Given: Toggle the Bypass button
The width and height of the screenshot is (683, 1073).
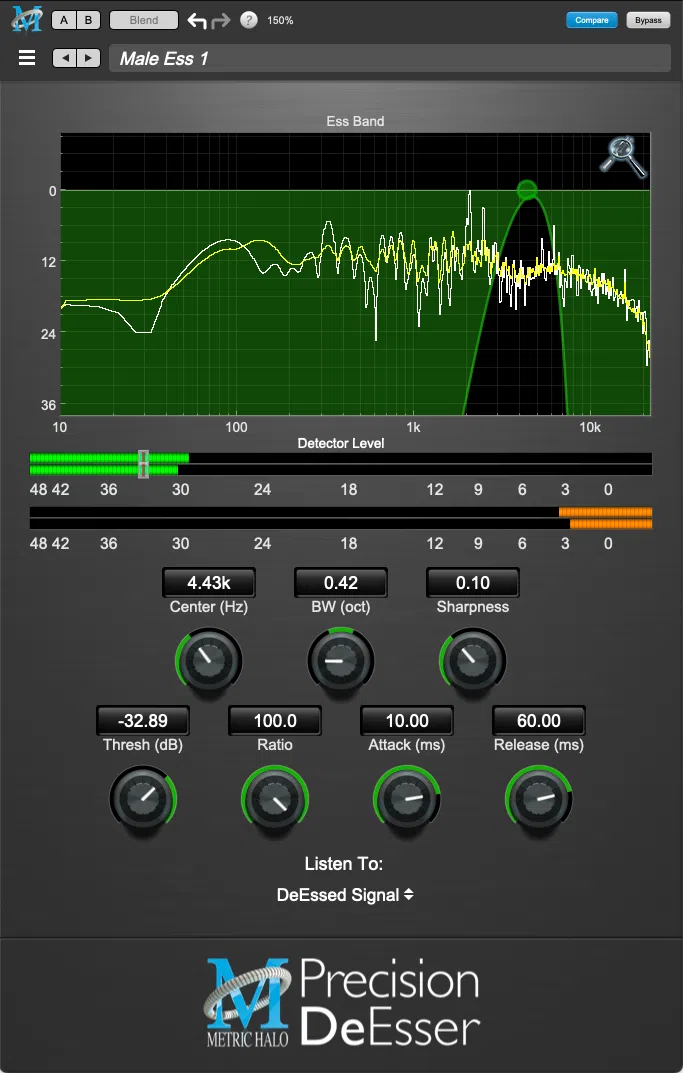Looking at the screenshot, I should point(648,20).
